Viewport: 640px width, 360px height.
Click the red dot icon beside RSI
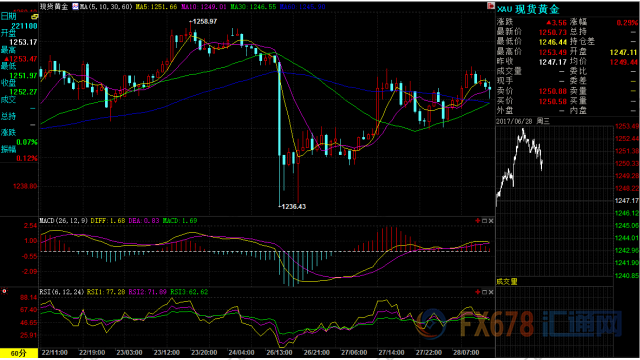click(4, 291)
